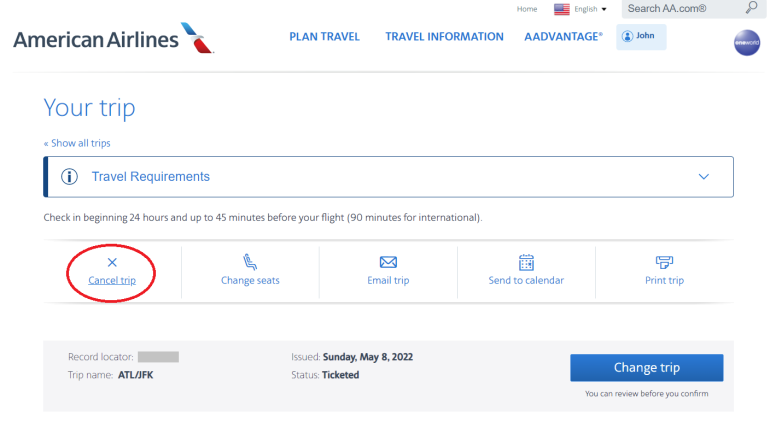Click the blue Change trip button

coord(646,367)
